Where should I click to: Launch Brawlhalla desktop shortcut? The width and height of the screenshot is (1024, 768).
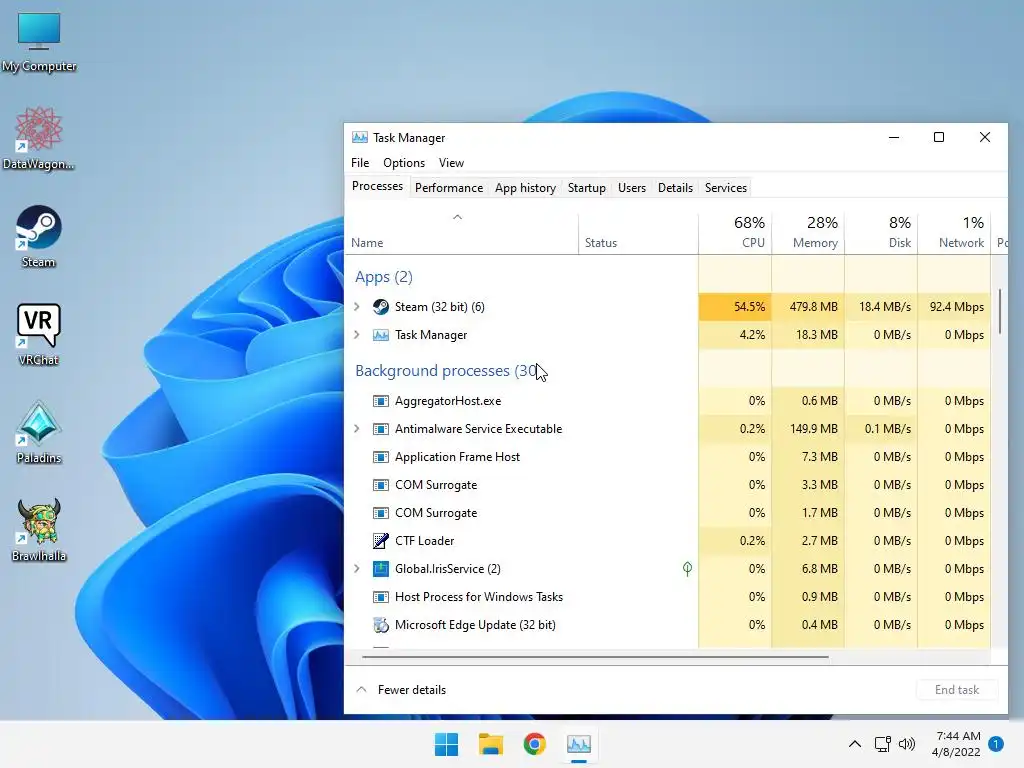[x=39, y=530]
